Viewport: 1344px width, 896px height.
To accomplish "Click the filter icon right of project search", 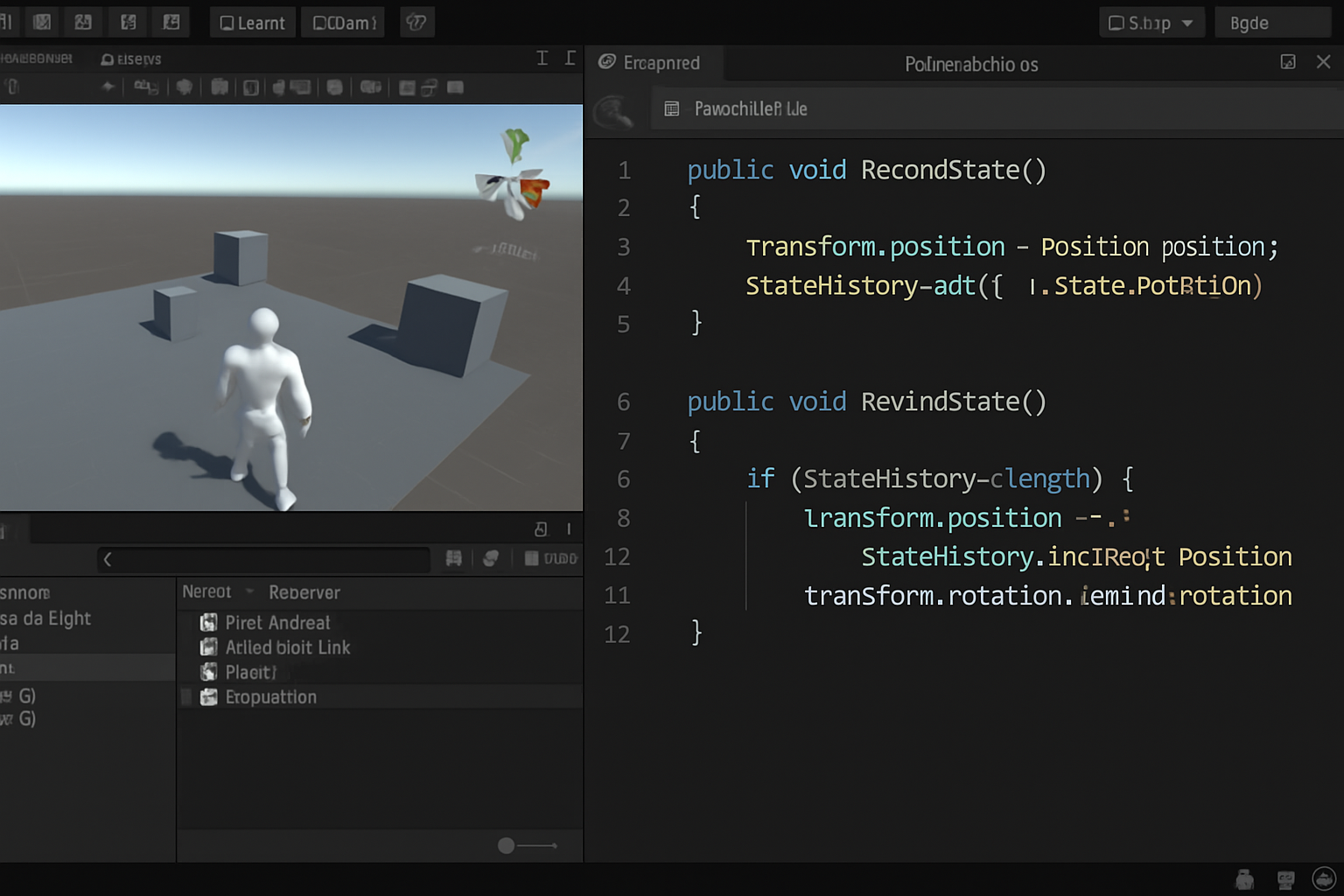I will pos(453,559).
